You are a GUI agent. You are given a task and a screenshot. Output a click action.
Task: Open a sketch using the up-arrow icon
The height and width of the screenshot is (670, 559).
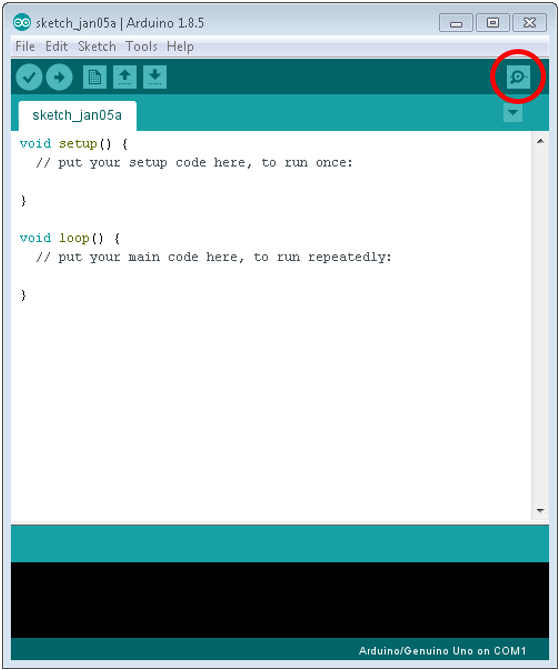[x=125, y=77]
